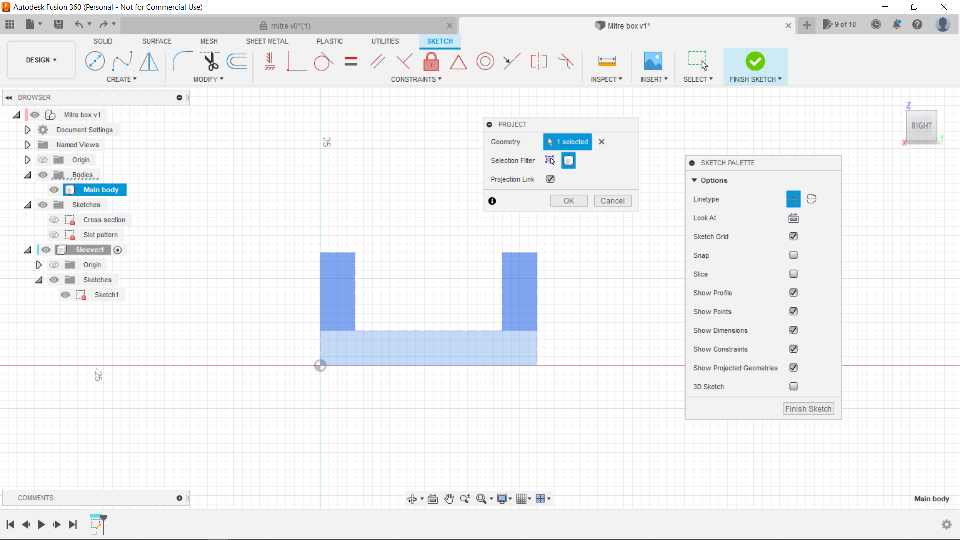Click OK in the Project dialog

pyautogui.click(x=568, y=201)
